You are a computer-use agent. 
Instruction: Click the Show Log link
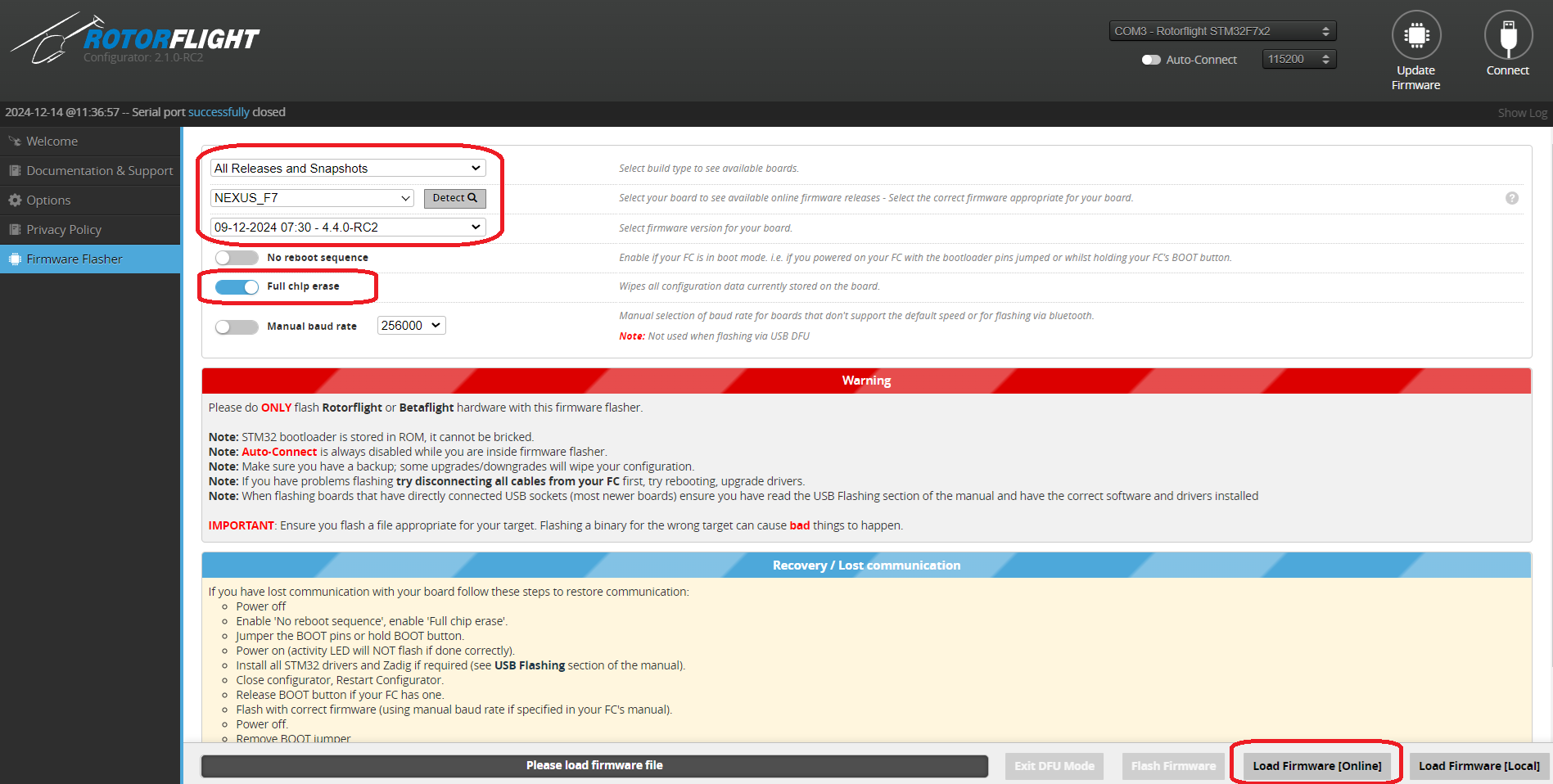pyautogui.click(x=1521, y=113)
